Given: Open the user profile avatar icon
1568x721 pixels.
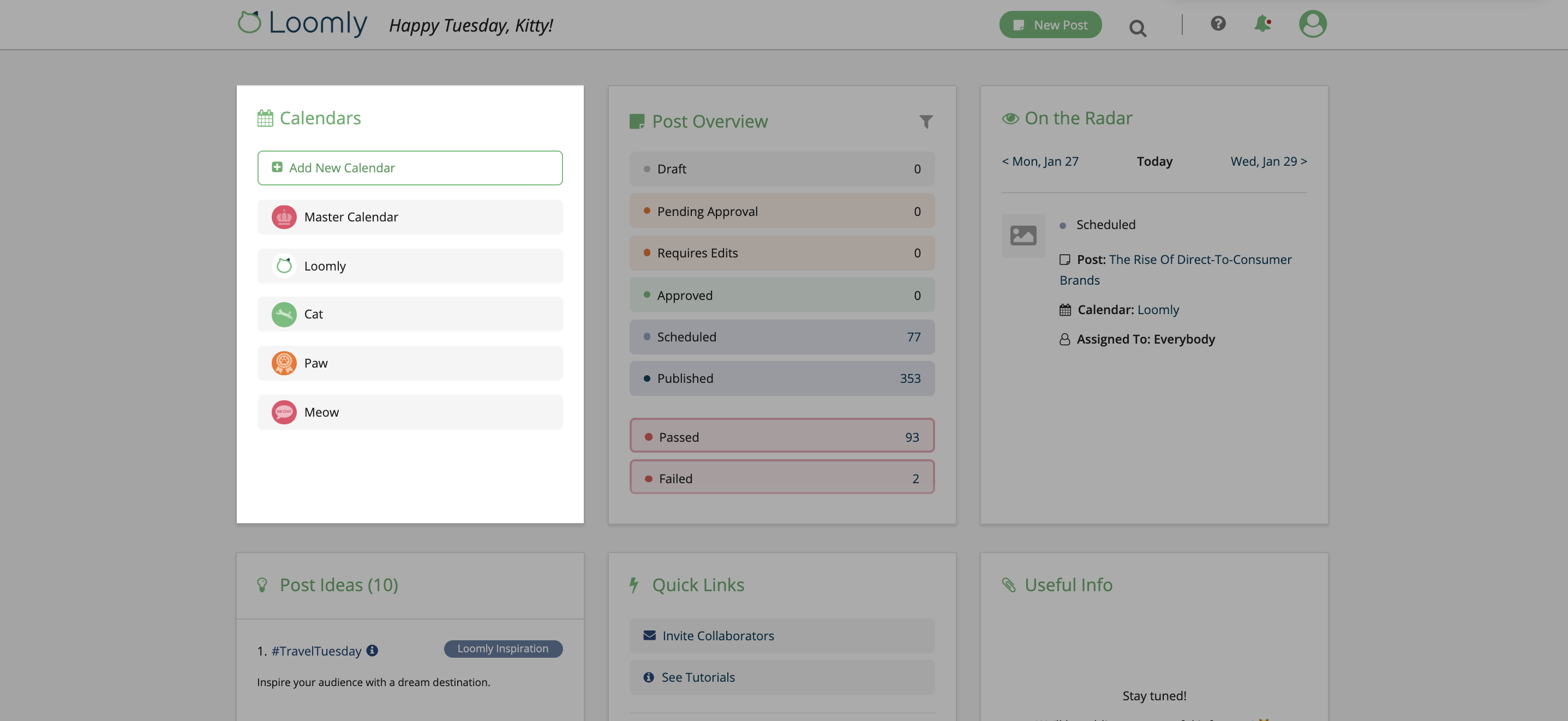Looking at the screenshot, I should (1313, 25).
